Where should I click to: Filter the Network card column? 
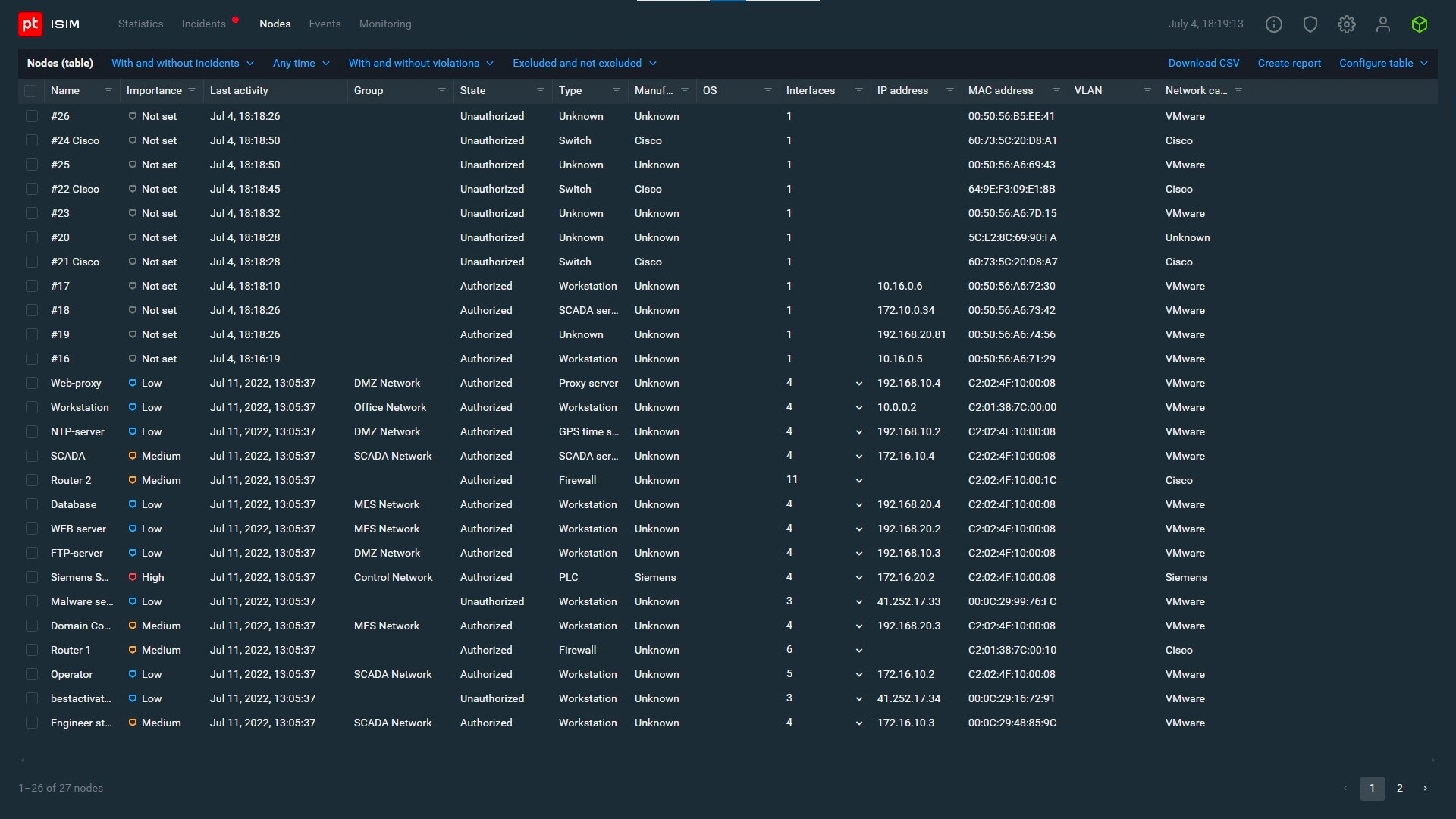click(x=1238, y=91)
